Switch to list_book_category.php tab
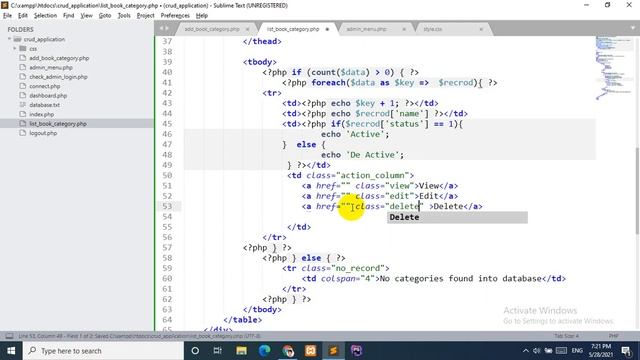Viewport: 640px width, 360px height. [293, 29]
